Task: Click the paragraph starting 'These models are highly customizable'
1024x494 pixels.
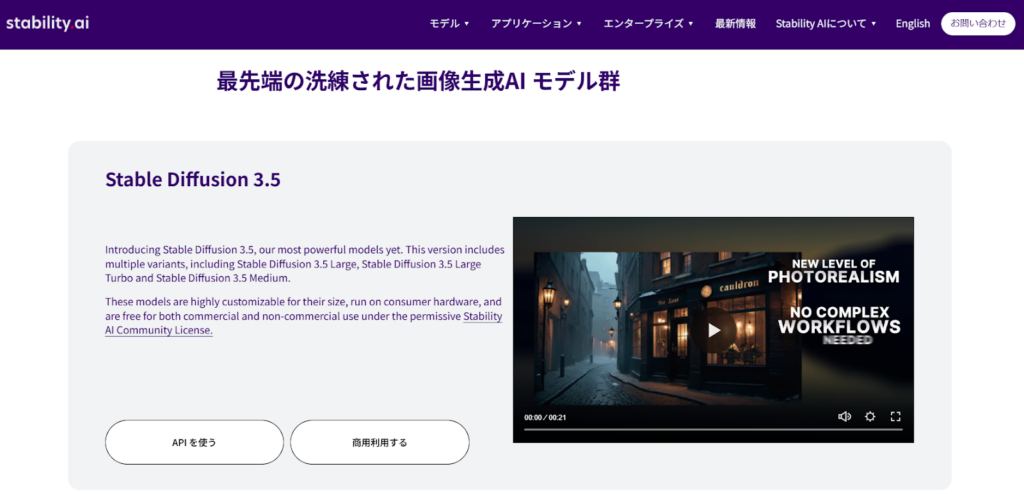Action: click(304, 316)
